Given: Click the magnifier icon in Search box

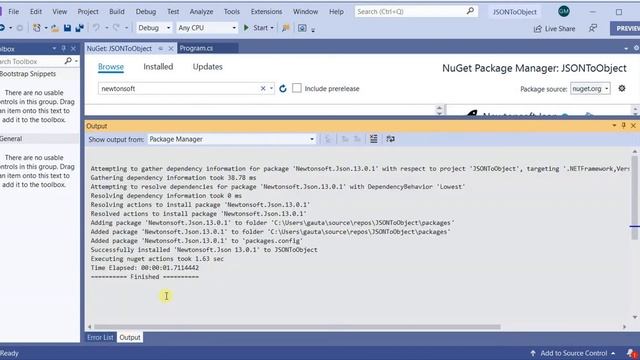Looking at the screenshot, I should pyautogui.click(x=470, y=11).
